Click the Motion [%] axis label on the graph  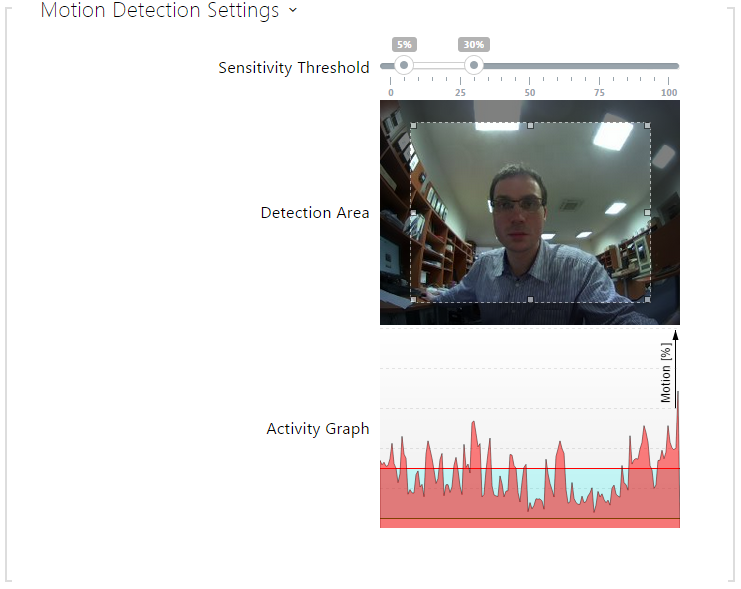pos(666,373)
